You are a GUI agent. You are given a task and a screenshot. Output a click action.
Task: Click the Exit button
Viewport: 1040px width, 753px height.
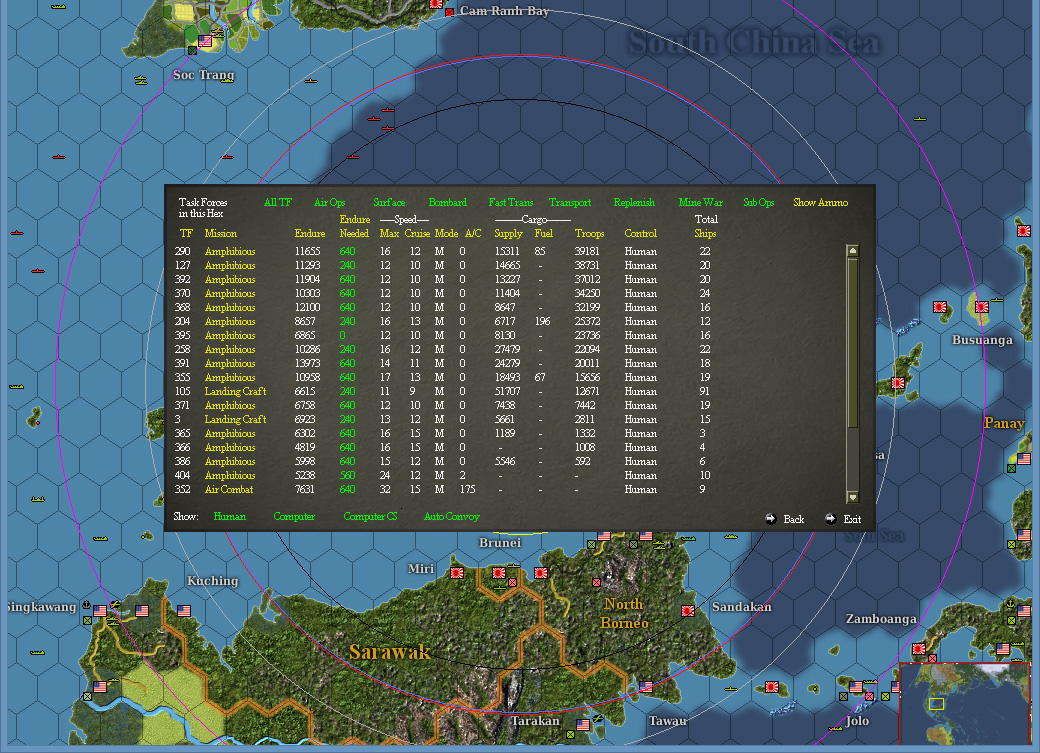(x=844, y=519)
